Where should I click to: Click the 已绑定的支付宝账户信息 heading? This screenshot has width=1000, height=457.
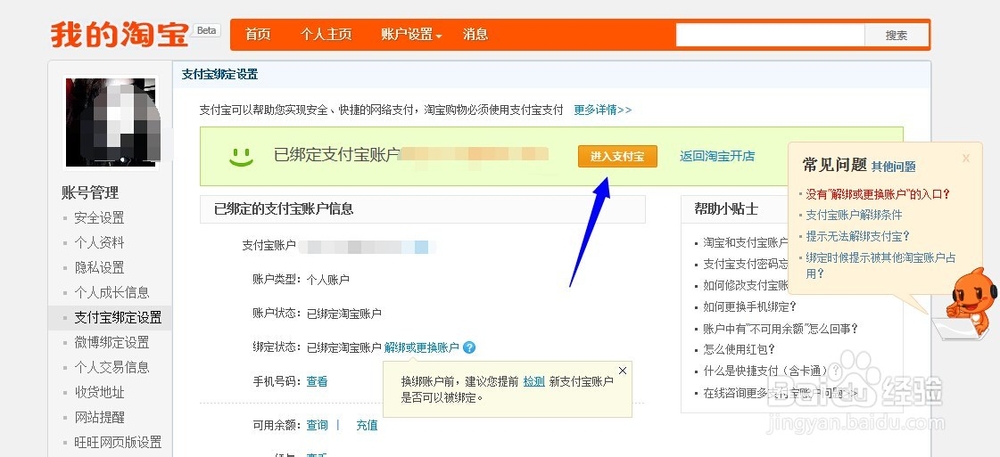(284, 209)
